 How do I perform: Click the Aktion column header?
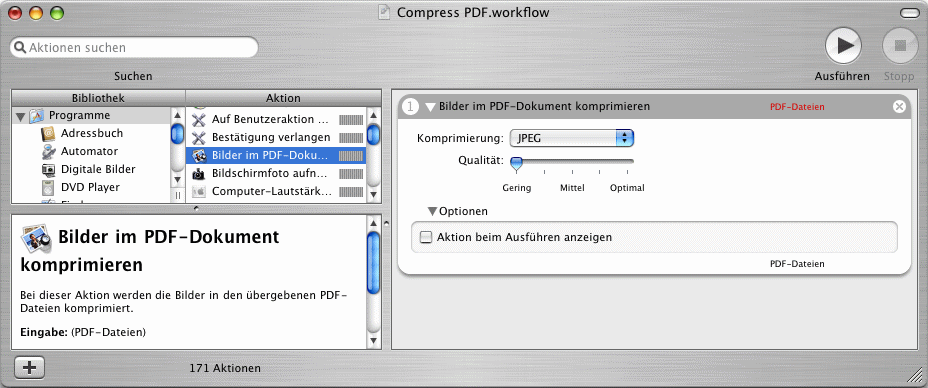[x=283, y=98]
